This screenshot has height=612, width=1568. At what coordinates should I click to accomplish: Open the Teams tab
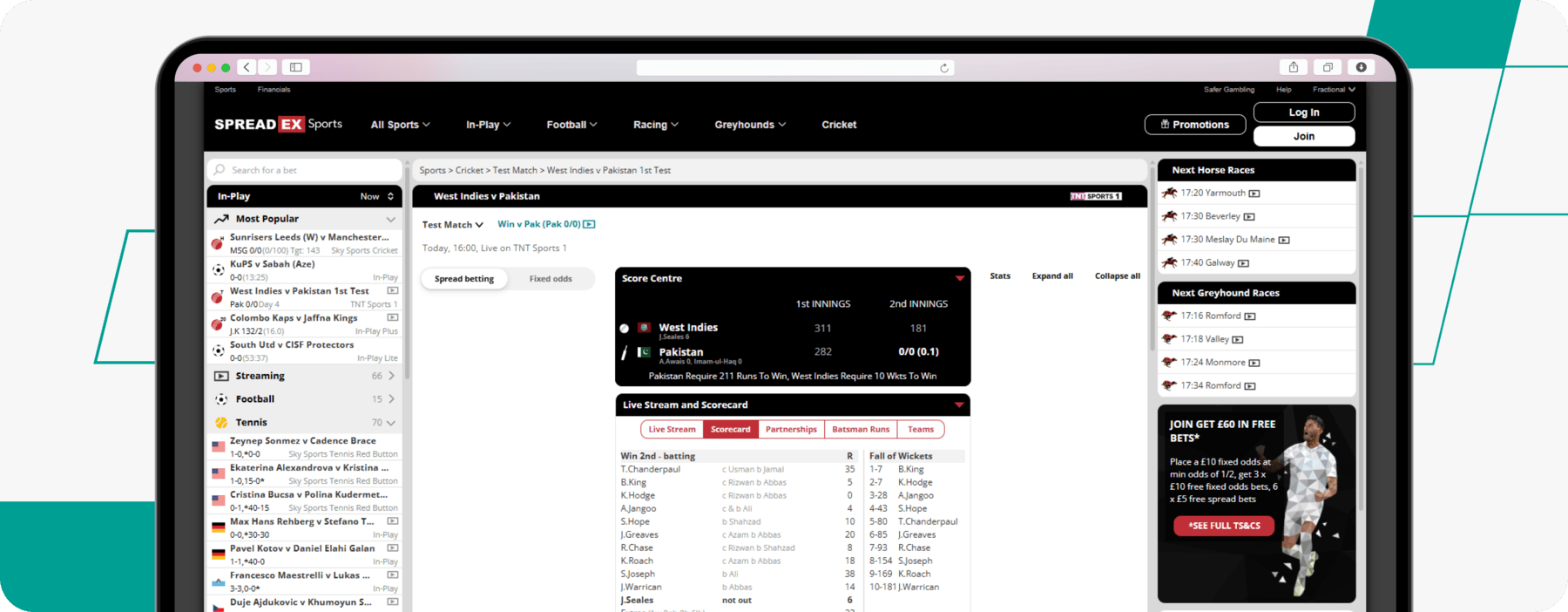[x=921, y=430]
